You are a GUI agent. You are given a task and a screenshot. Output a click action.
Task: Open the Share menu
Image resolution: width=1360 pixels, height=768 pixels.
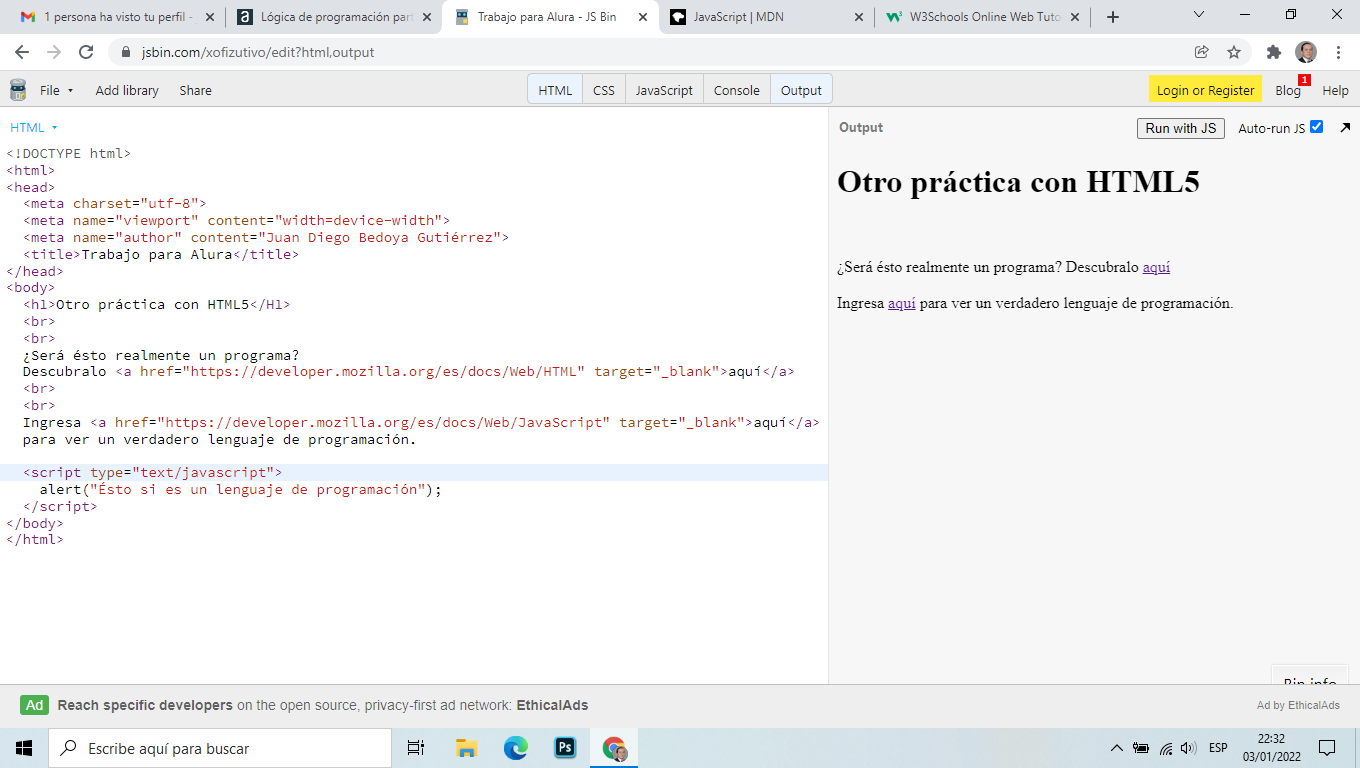pyautogui.click(x=195, y=90)
